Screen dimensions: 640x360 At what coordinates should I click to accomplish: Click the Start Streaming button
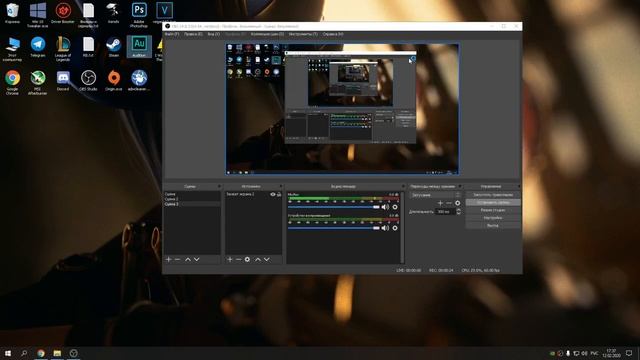click(x=493, y=195)
